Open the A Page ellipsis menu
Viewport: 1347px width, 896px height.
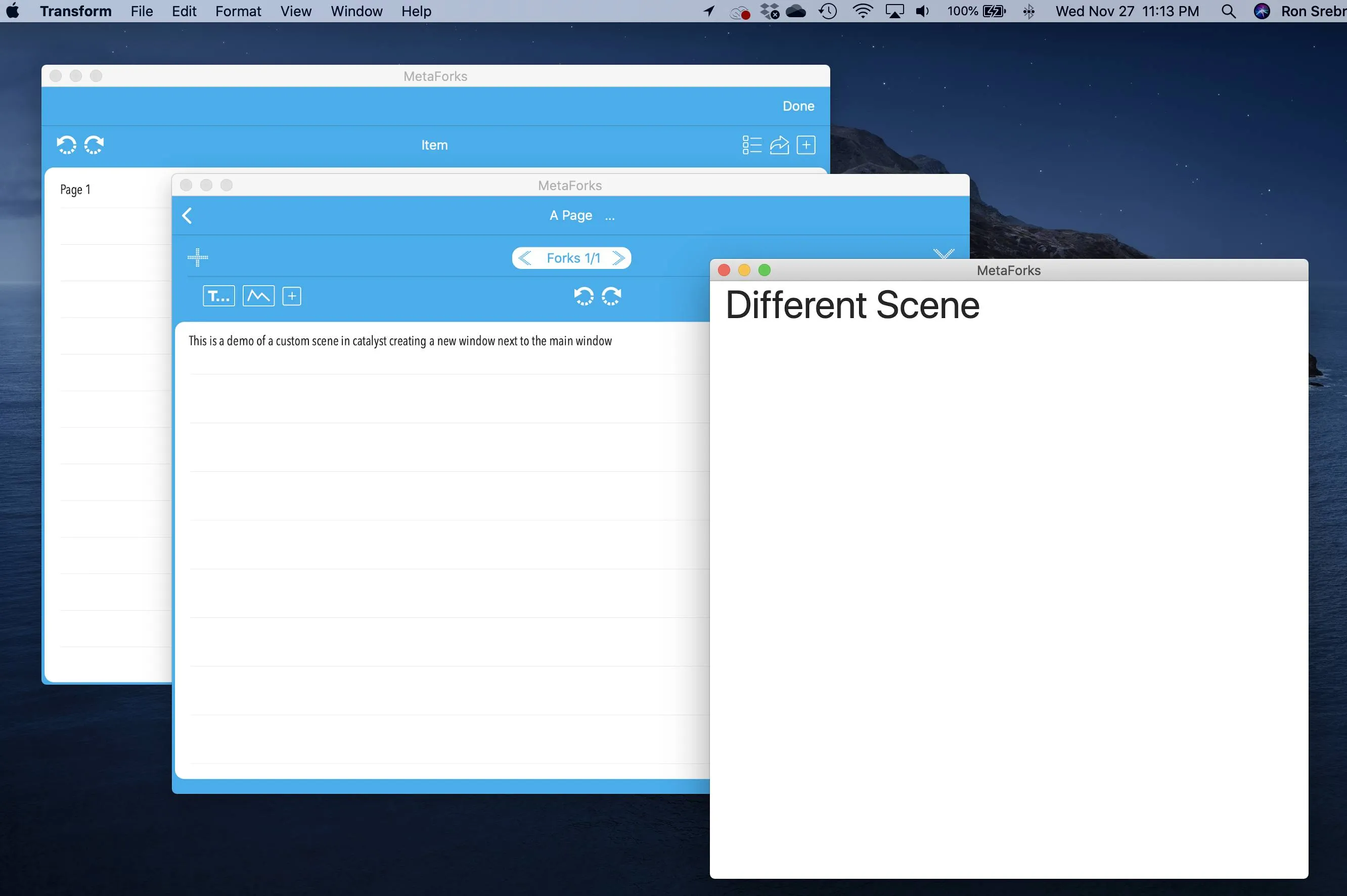(x=609, y=217)
